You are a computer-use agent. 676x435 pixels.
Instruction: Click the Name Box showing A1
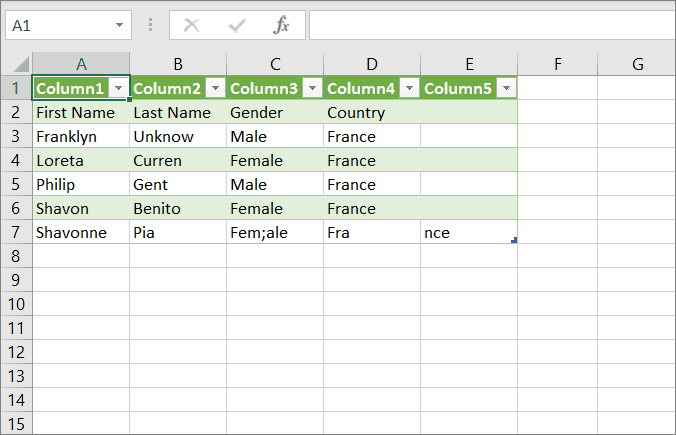pyautogui.click(x=58, y=25)
